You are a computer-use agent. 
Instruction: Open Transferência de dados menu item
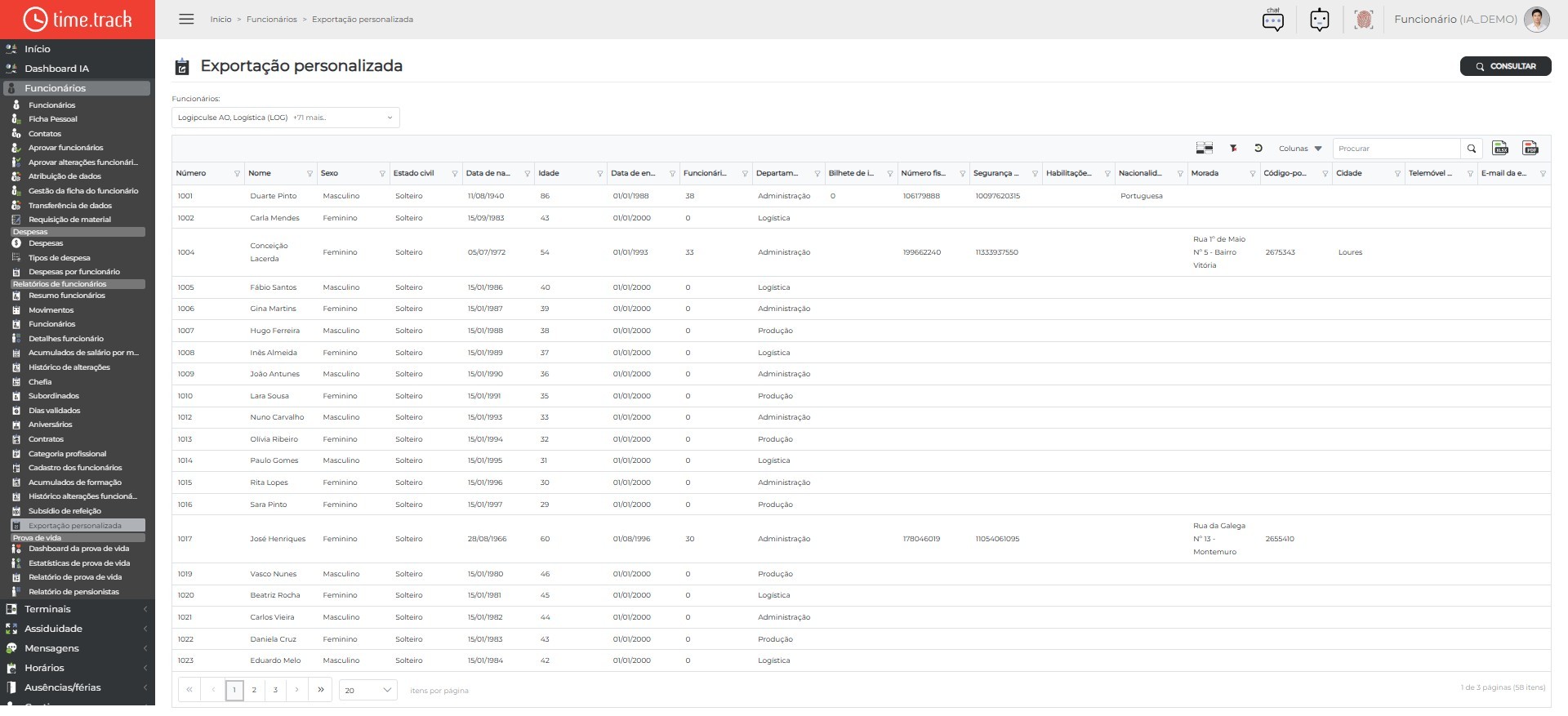70,206
